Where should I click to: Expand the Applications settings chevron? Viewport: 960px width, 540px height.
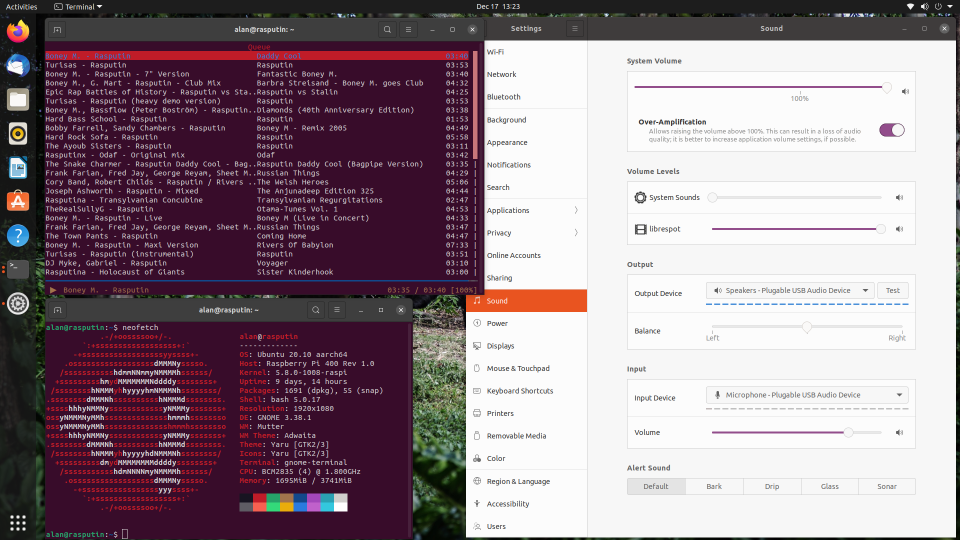coord(576,210)
